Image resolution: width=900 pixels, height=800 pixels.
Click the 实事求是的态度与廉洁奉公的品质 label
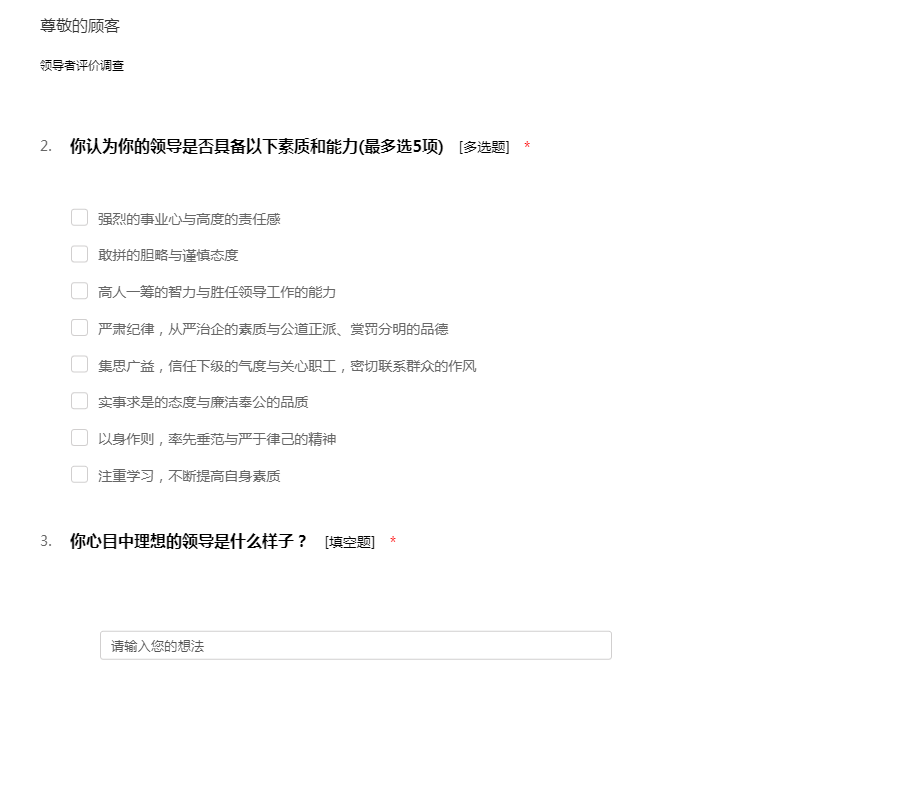(203, 402)
